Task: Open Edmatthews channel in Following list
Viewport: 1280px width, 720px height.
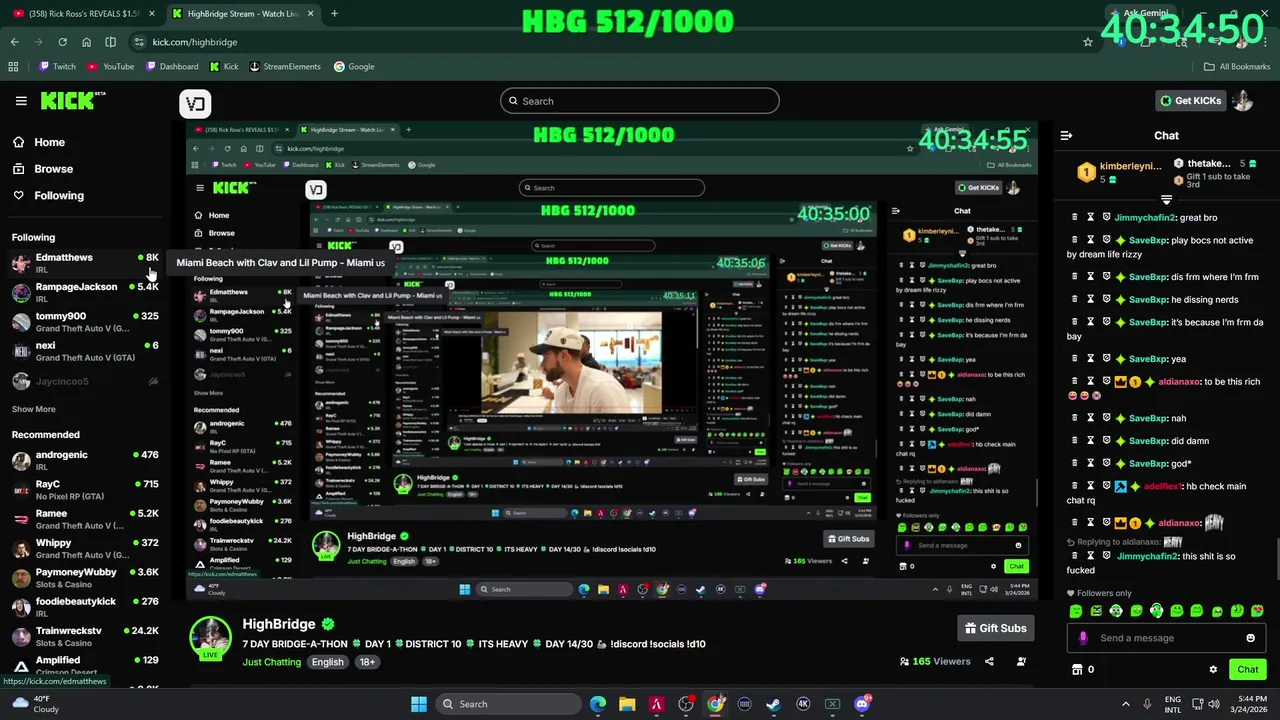Action: [84, 263]
